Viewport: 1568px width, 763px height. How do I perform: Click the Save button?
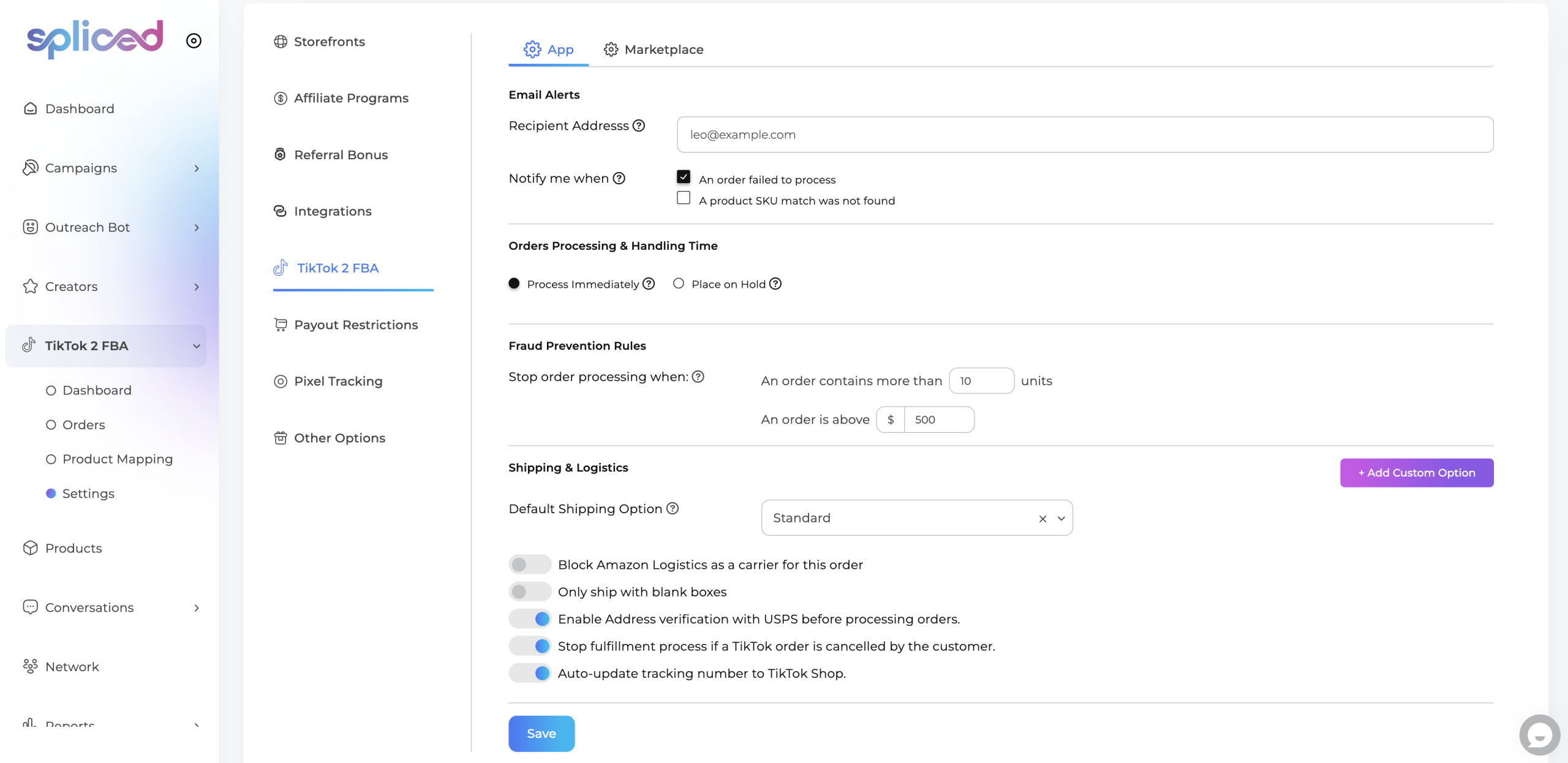[541, 734]
